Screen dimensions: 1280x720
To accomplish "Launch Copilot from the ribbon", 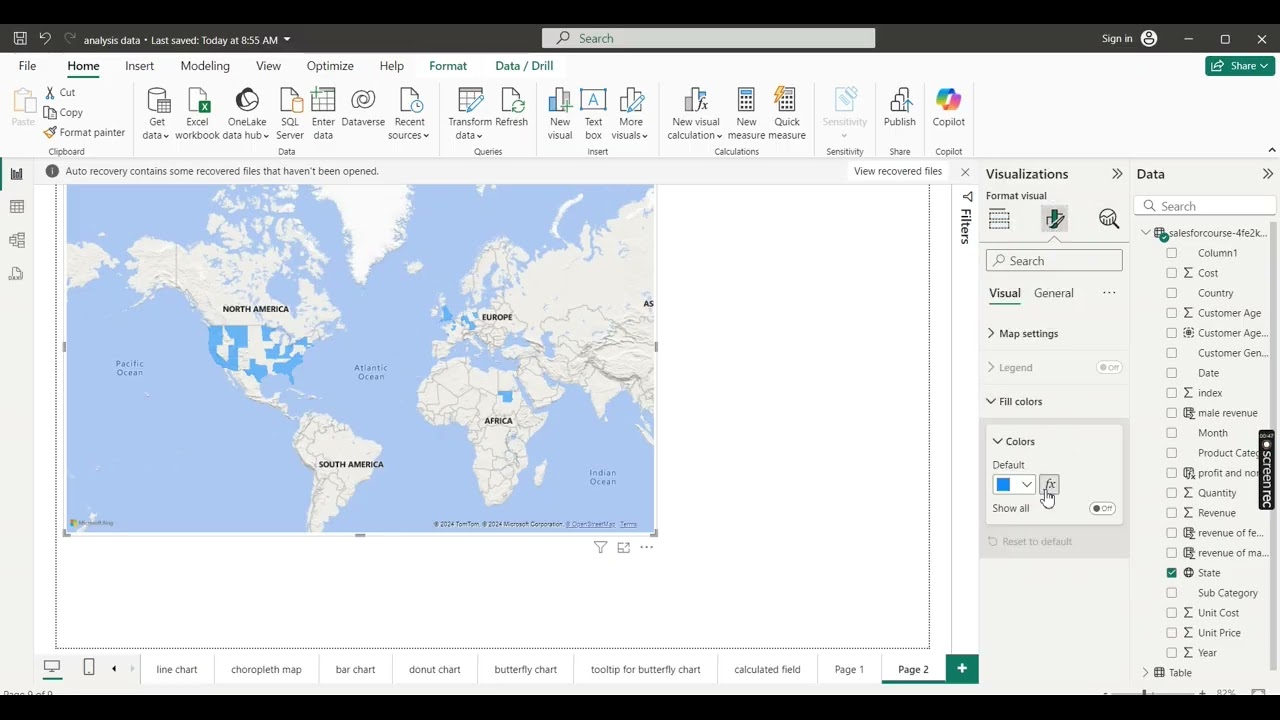I will [948, 108].
